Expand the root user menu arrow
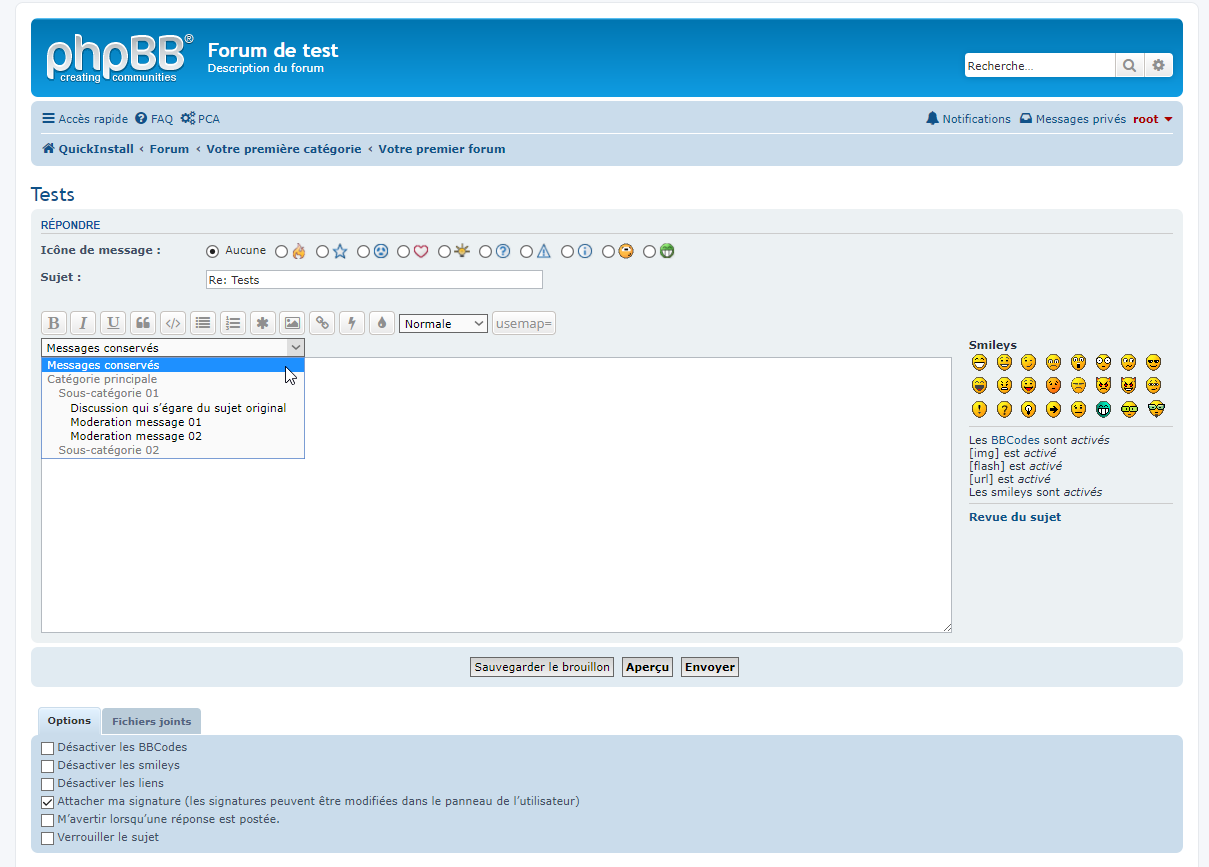 (1168, 120)
